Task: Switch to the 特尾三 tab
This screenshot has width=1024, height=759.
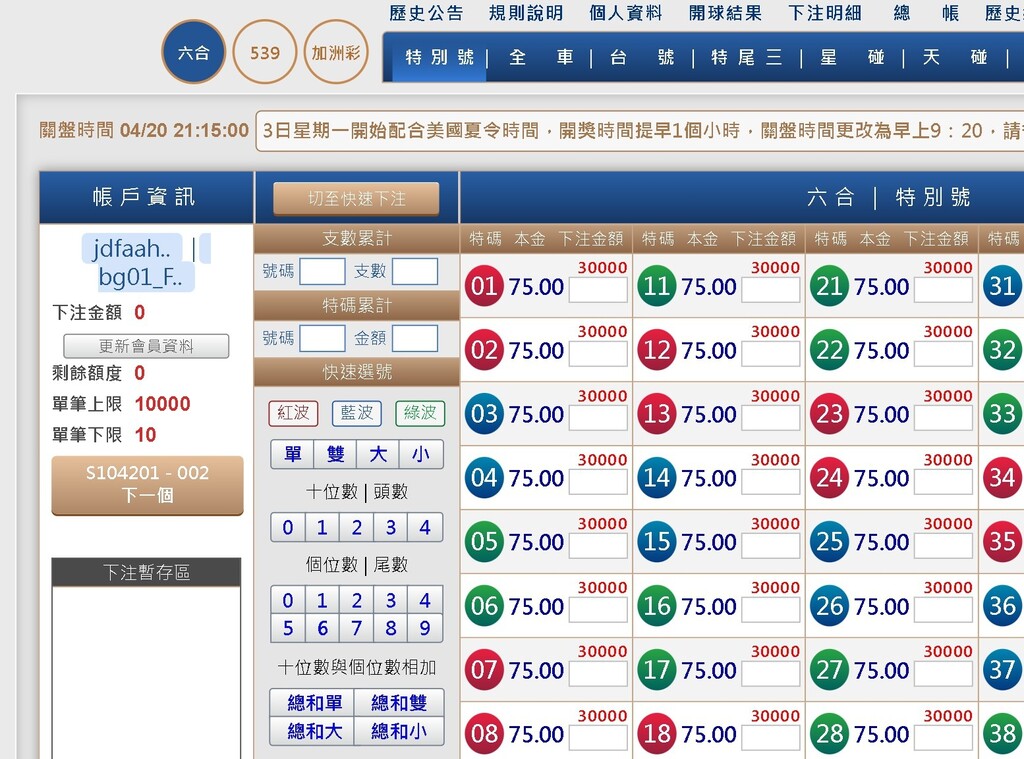Action: [746, 58]
